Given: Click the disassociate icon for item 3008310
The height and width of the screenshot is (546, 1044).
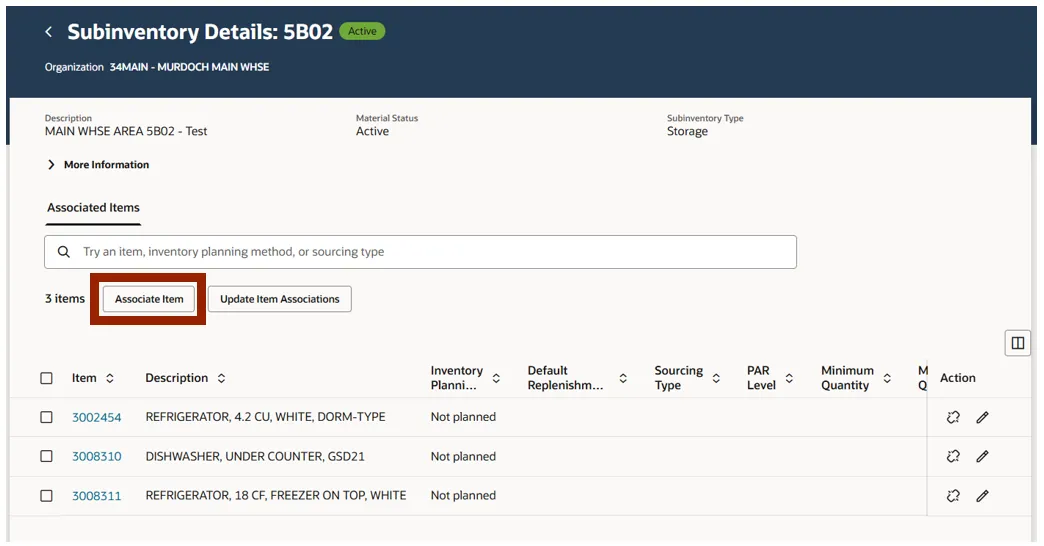Looking at the screenshot, I should pos(953,456).
